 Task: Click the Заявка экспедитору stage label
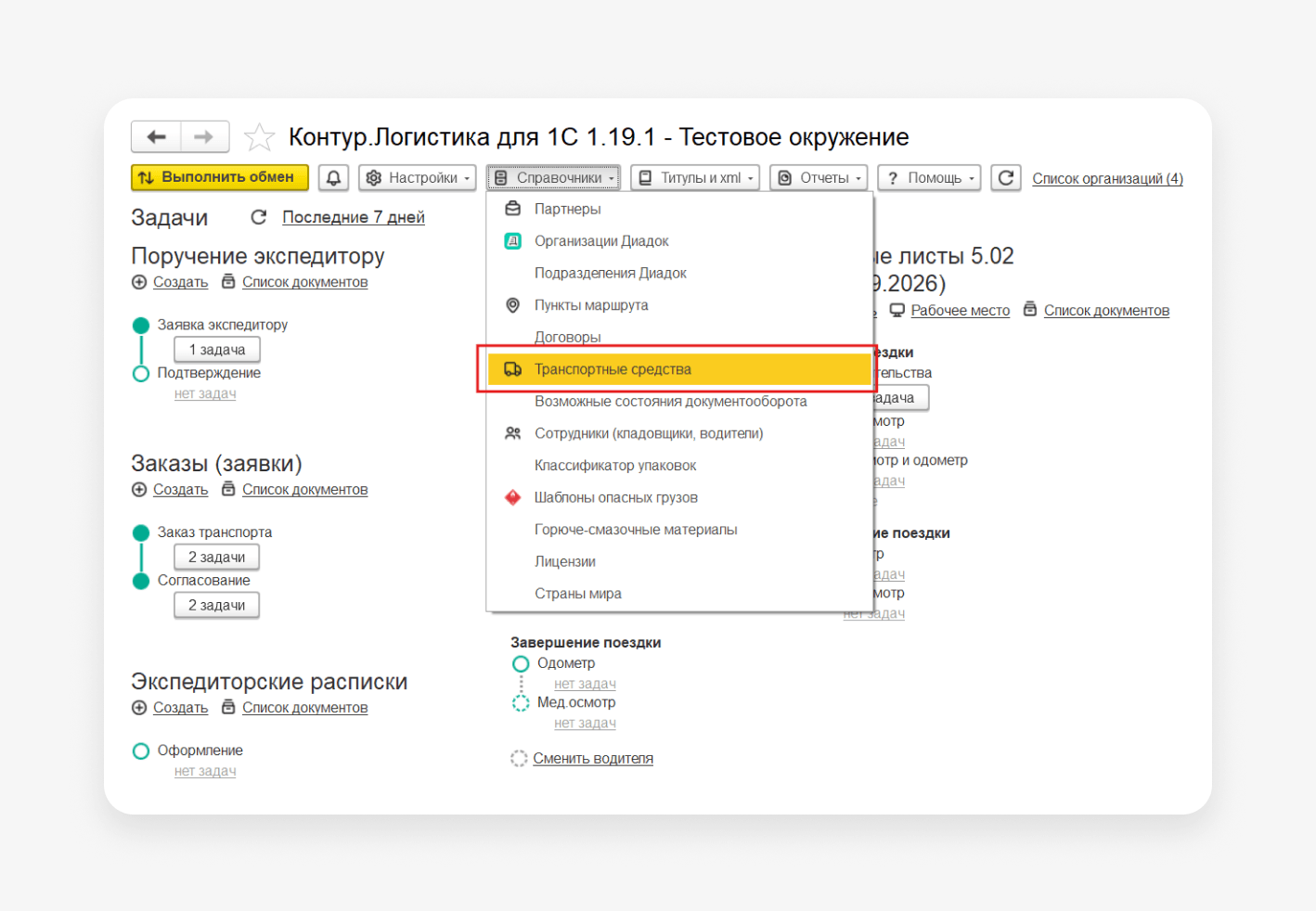(x=223, y=325)
